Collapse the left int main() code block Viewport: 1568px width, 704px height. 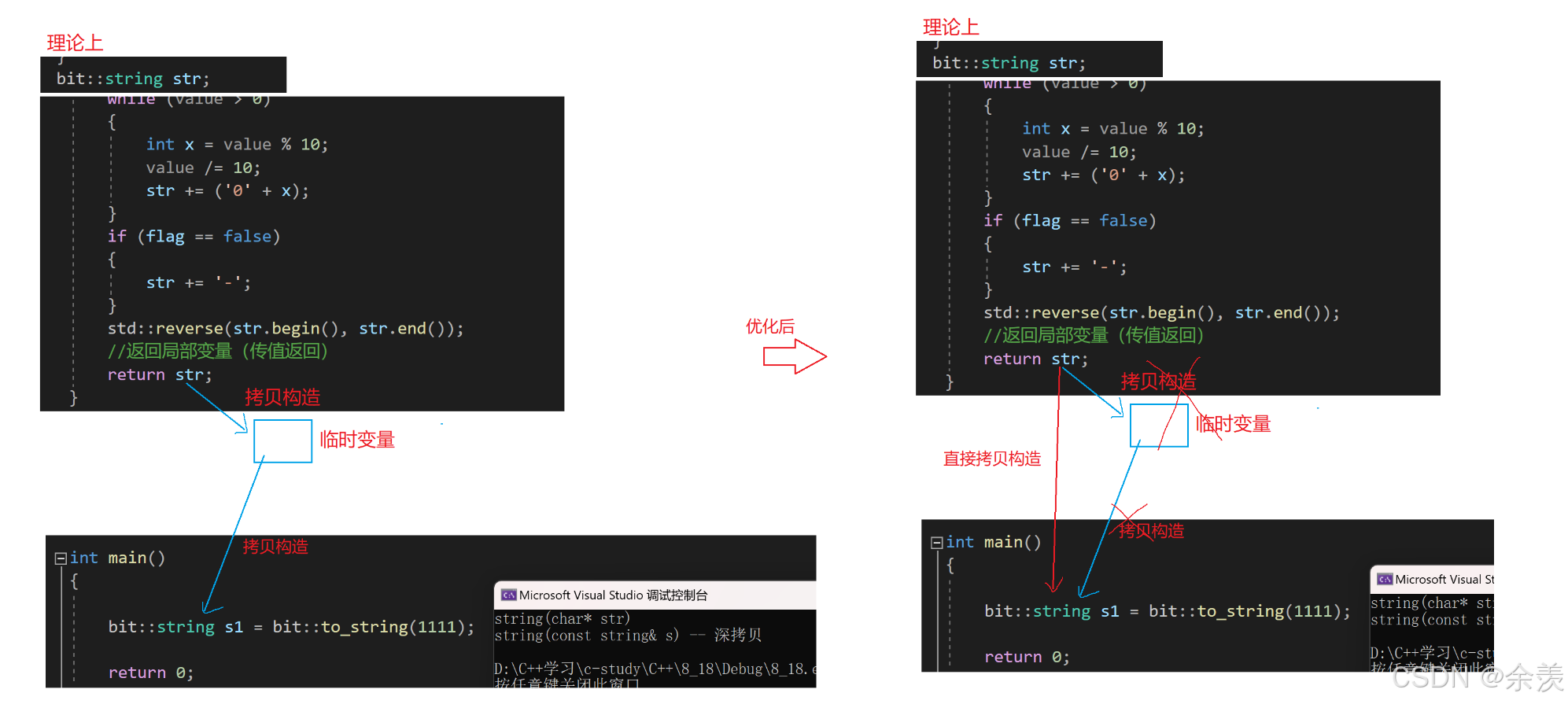[61, 558]
